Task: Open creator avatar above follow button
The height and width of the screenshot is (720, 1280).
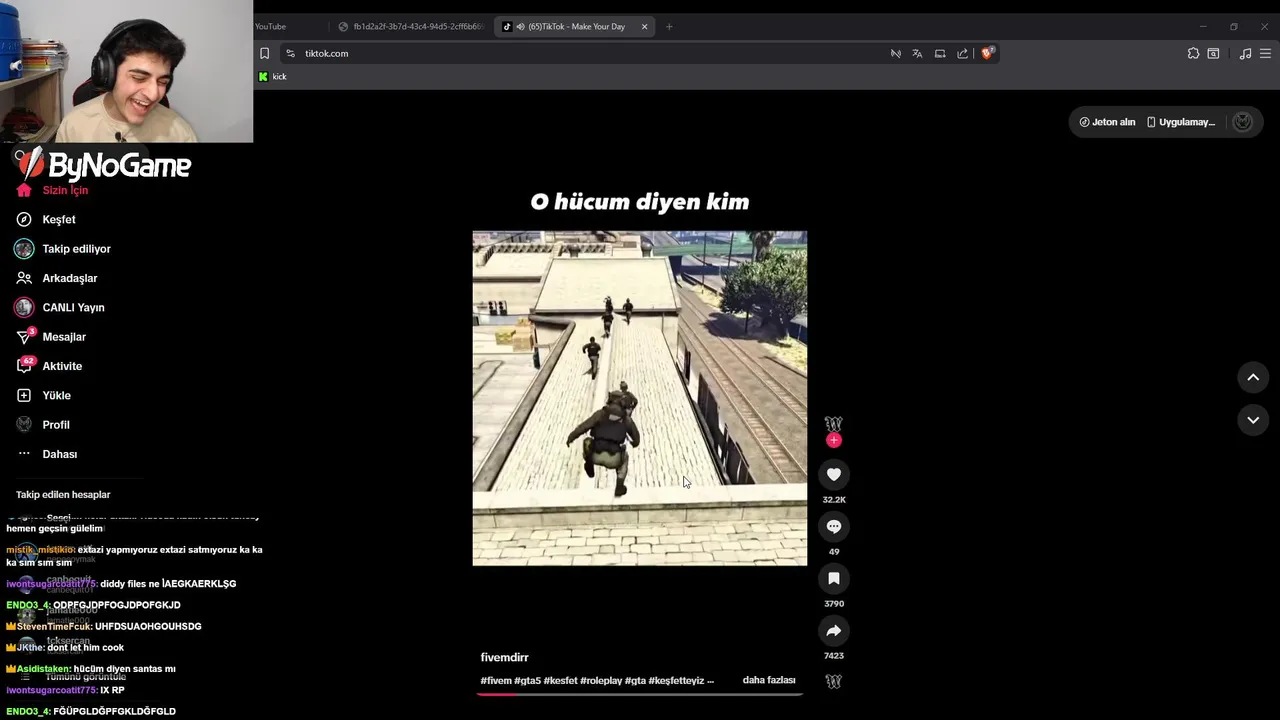Action: pyautogui.click(x=834, y=424)
